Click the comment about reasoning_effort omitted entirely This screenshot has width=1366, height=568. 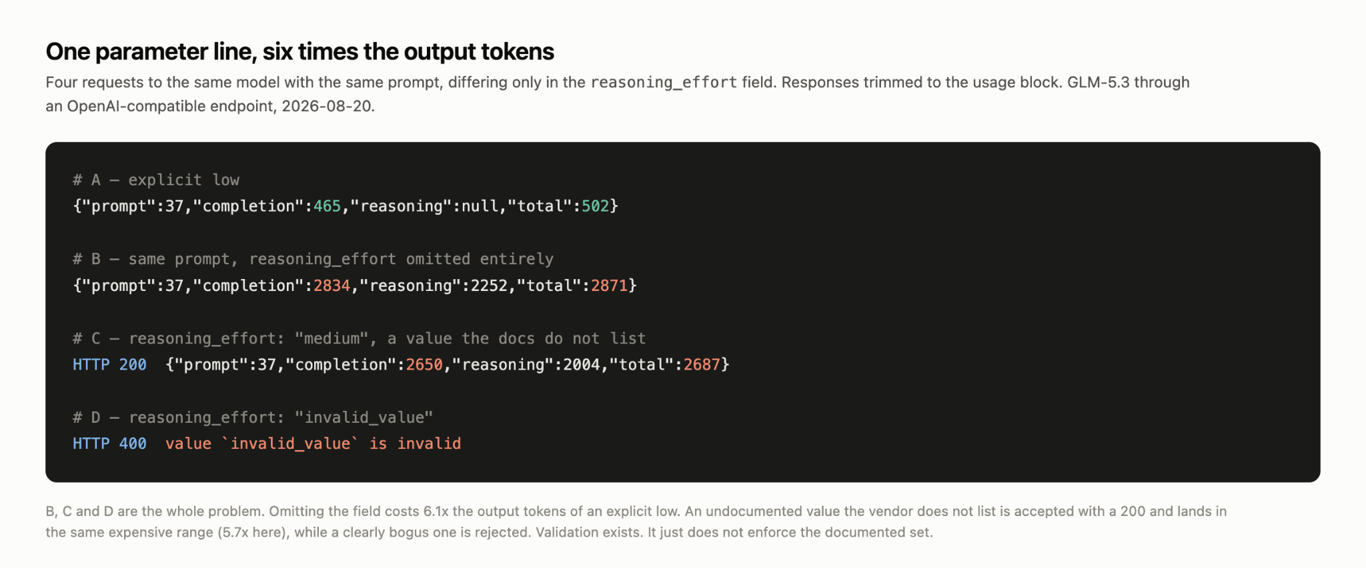point(313,259)
